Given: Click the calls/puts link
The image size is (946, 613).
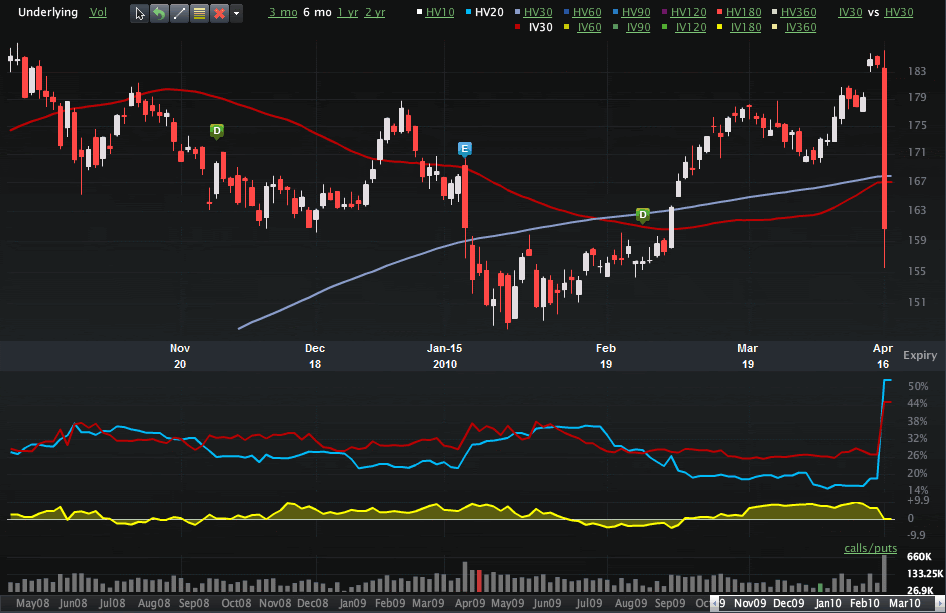Looking at the screenshot, I should 870,548.
